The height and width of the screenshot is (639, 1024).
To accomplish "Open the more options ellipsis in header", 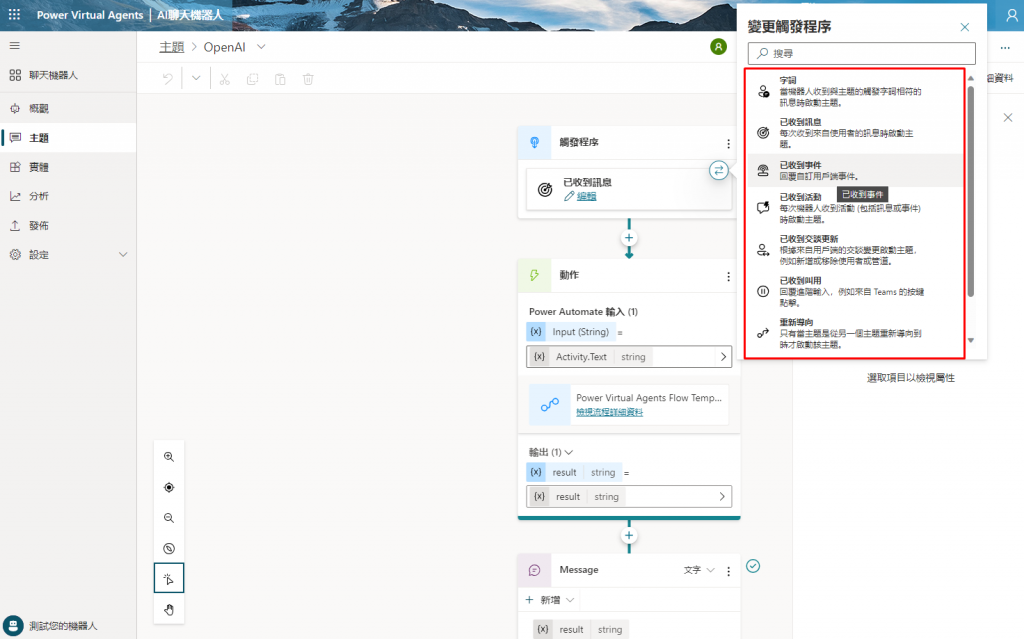I will pos(1005,48).
